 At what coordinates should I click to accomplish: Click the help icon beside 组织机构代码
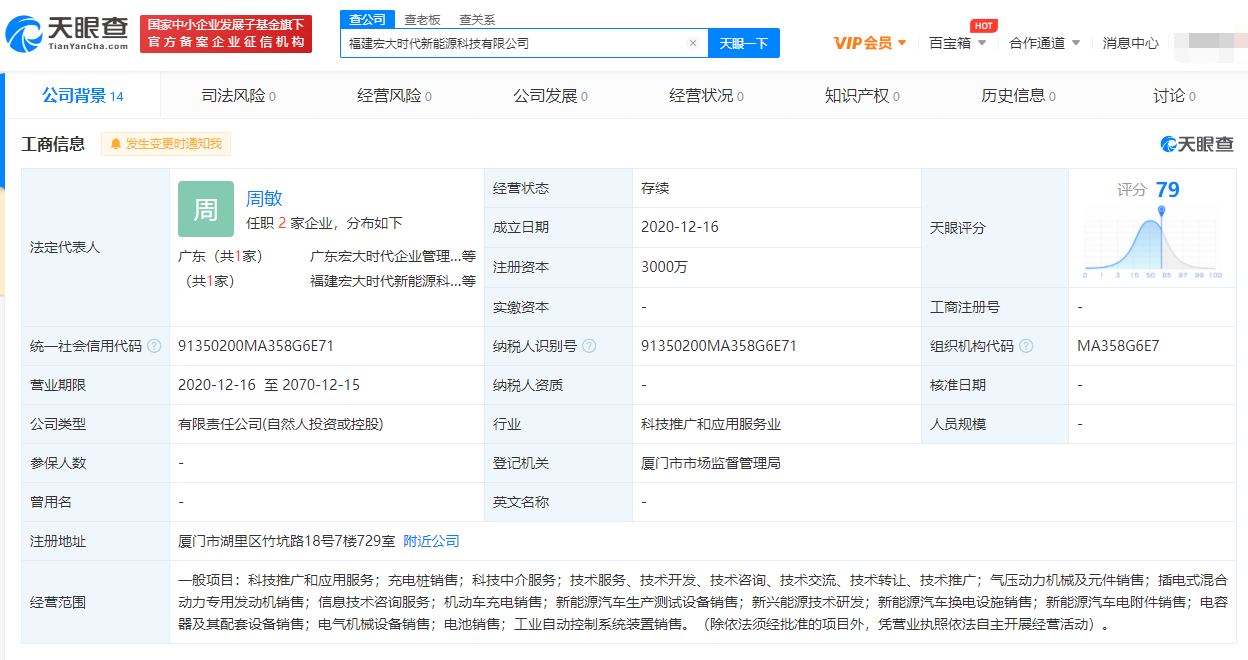[x=1025, y=346]
